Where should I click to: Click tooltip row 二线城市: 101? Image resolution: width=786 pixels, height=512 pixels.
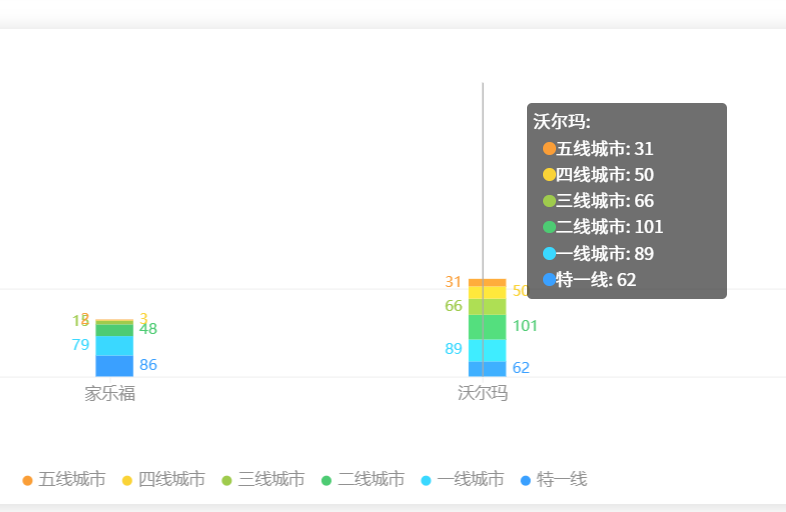point(603,227)
